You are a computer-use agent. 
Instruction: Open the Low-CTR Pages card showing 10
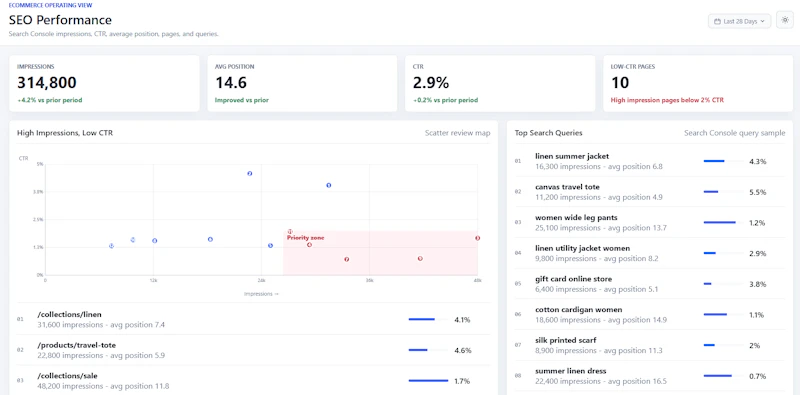point(698,84)
